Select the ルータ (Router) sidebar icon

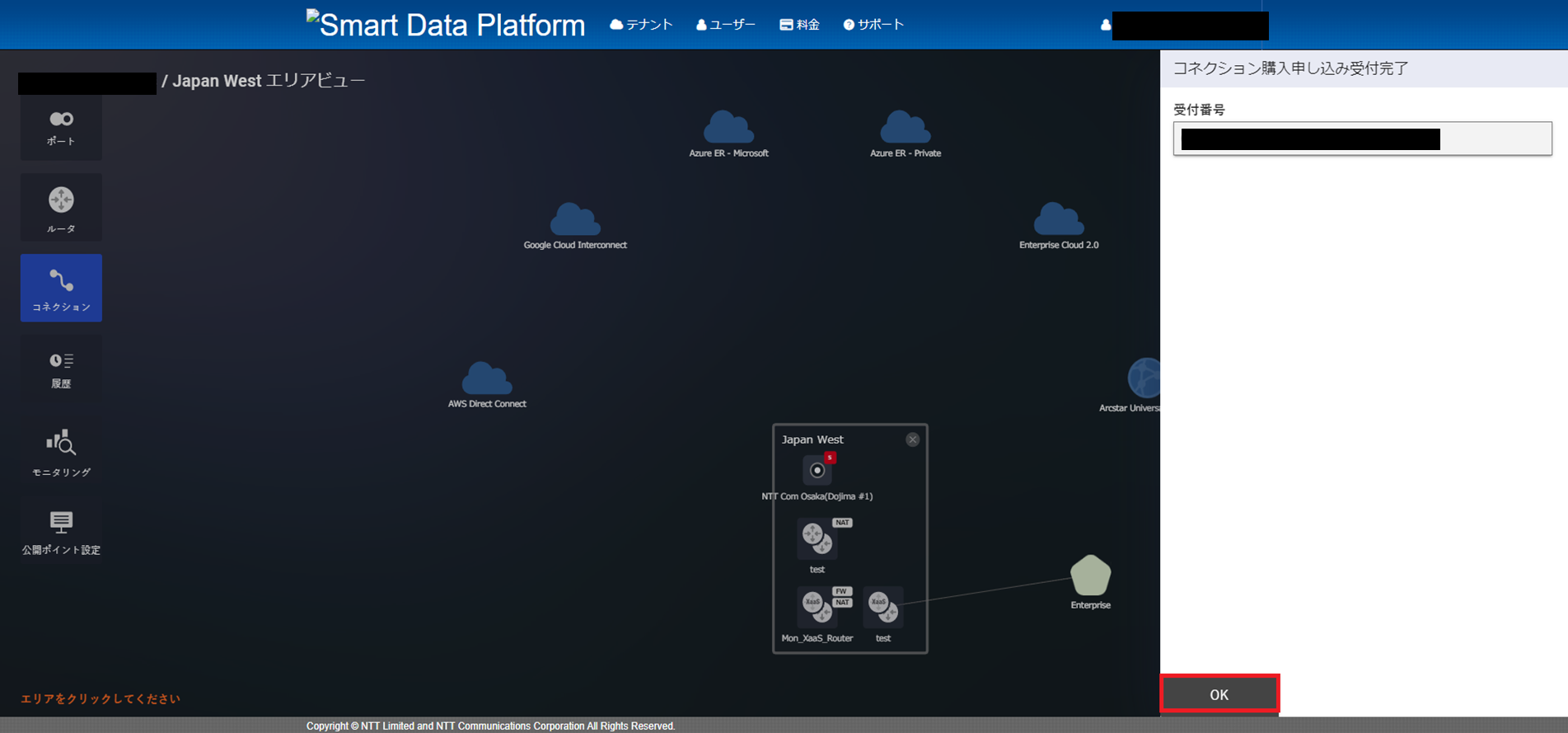pyautogui.click(x=61, y=208)
